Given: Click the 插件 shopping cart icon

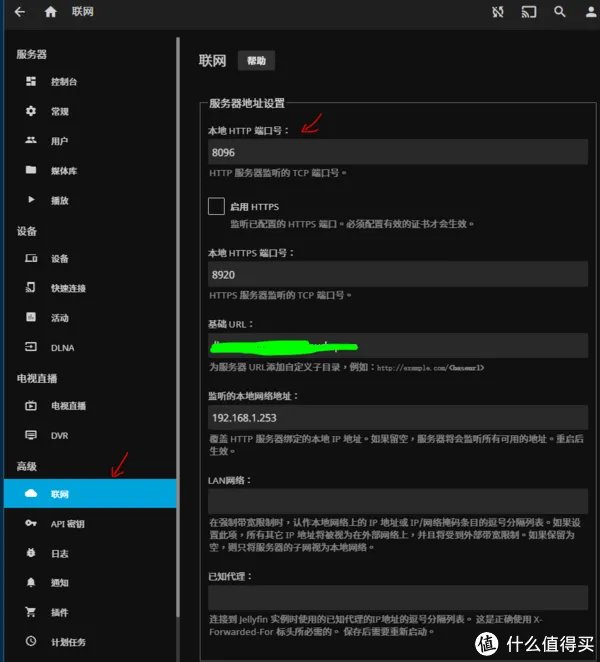Looking at the screenshot, I should pyautogui.click(x=30, y=612).
